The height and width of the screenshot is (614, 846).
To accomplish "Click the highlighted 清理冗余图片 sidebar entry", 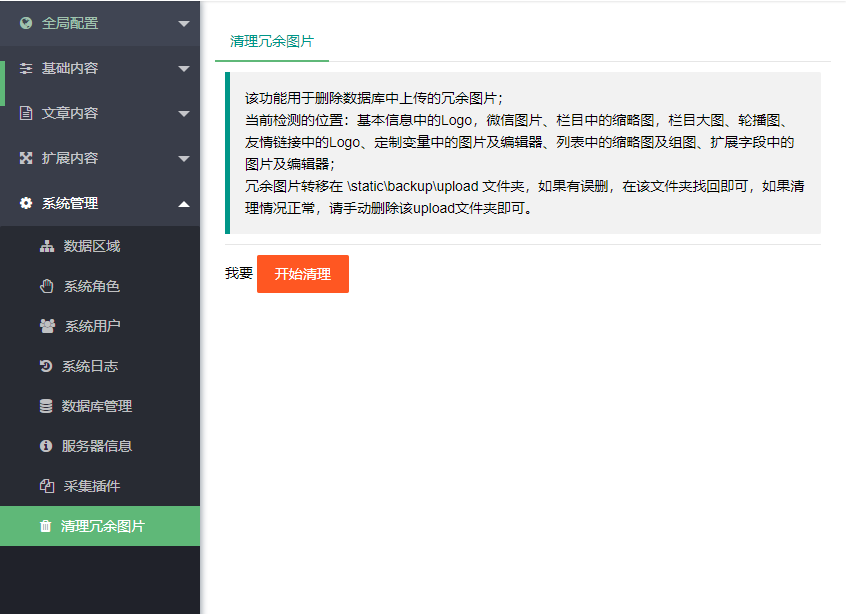I will coord(92,527).
